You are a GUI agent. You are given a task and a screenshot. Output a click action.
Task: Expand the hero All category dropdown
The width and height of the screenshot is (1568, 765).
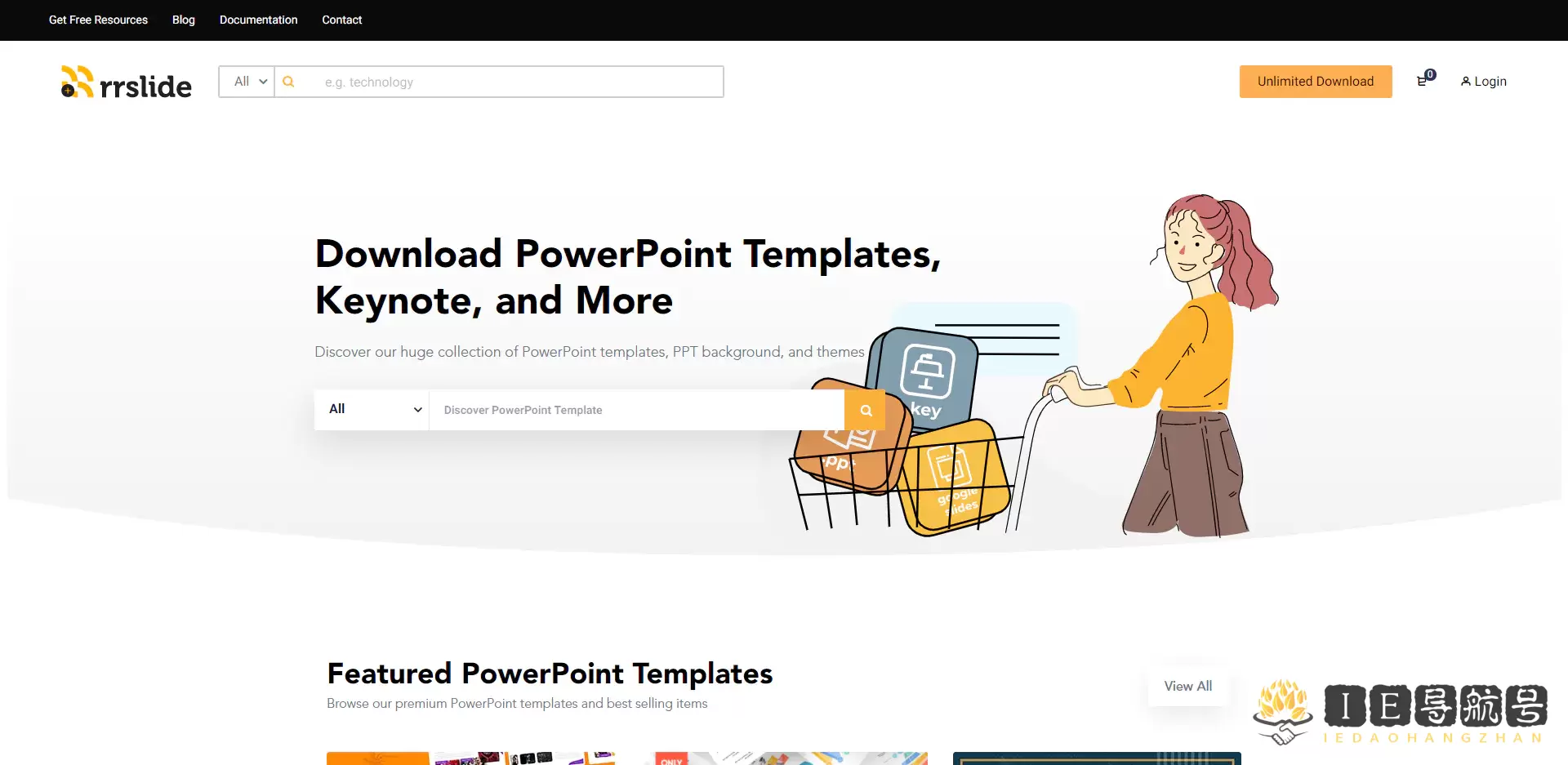click(372, 410)
